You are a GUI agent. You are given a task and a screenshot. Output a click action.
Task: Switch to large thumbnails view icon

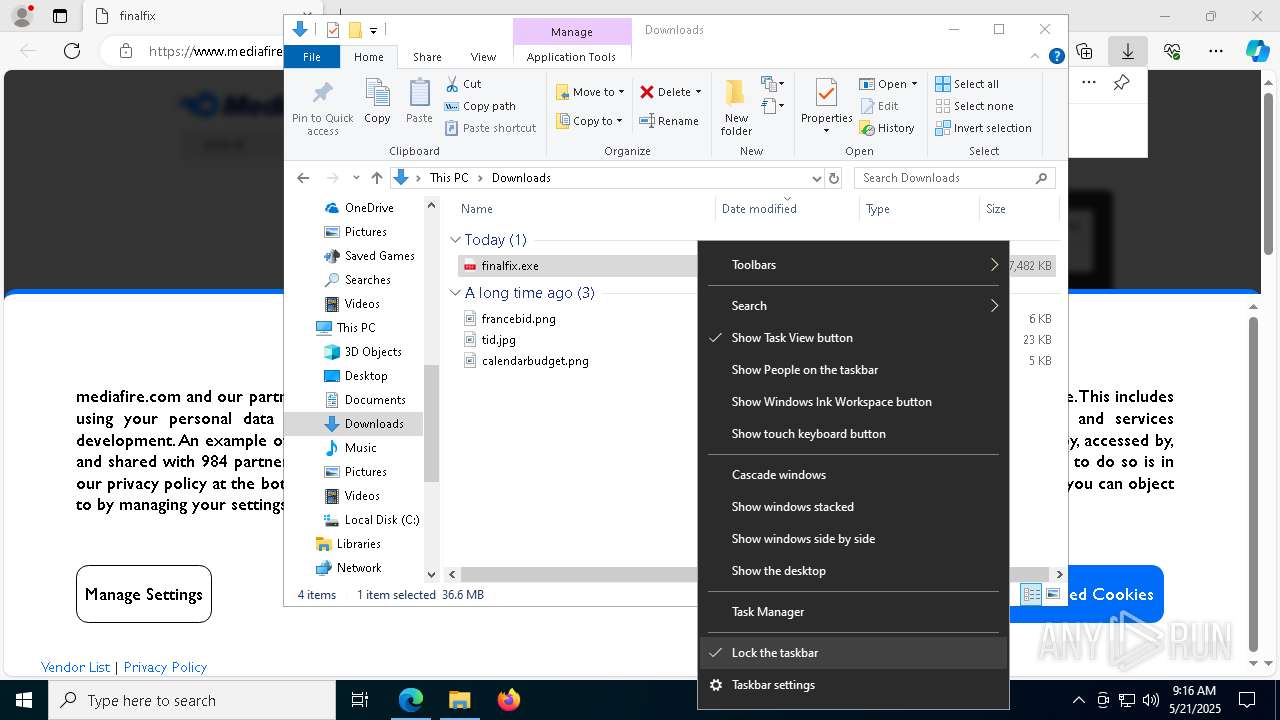[x=1053, y=594]
